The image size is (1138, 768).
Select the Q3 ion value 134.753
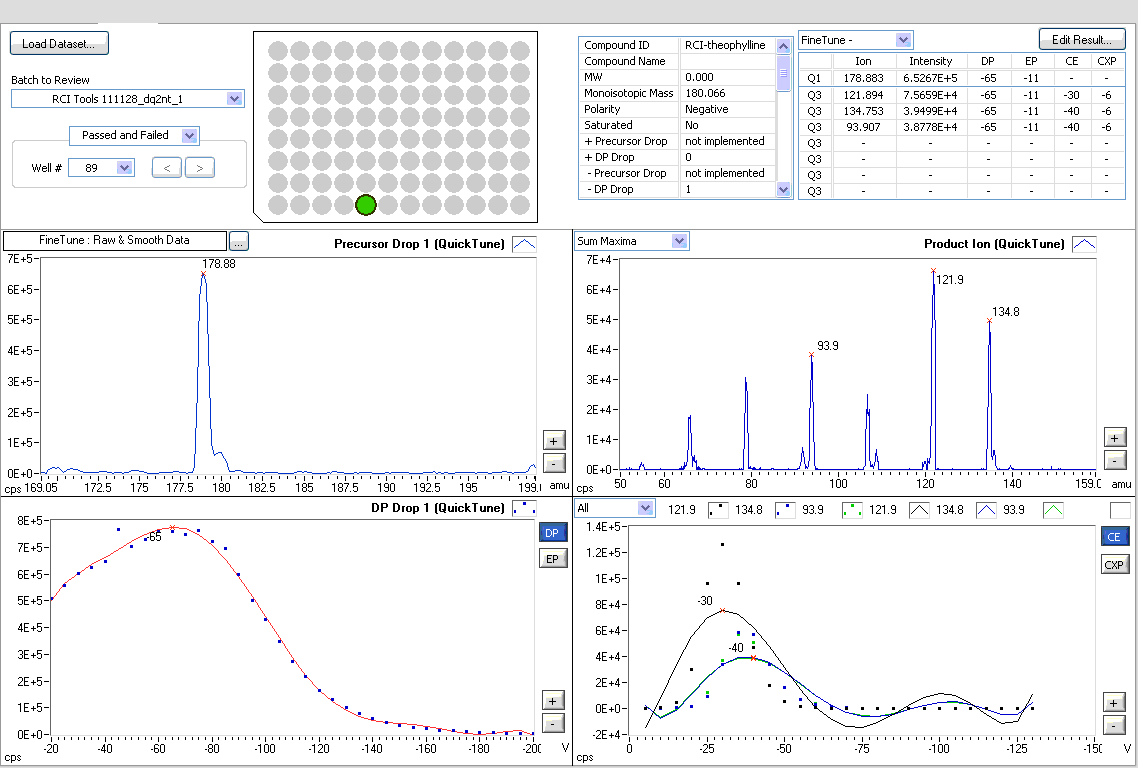tap(863, 111)
